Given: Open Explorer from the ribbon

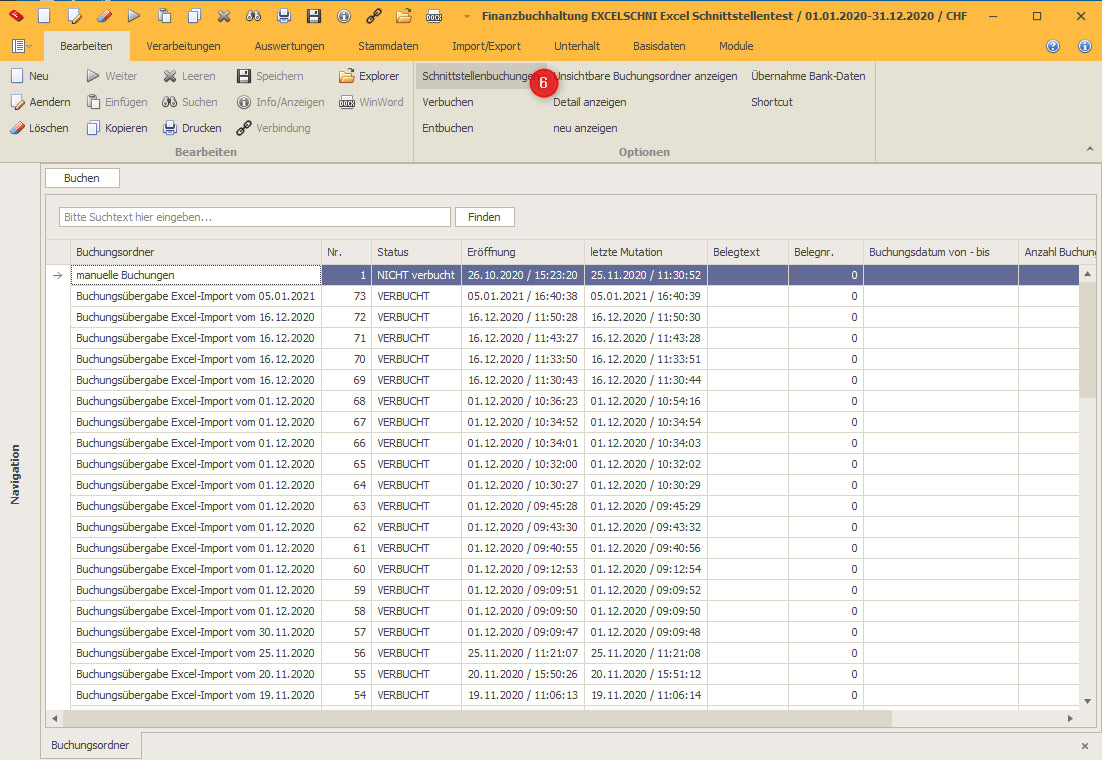Looking at the screenshot, I should pyautogui.click(x=368, y=76).
